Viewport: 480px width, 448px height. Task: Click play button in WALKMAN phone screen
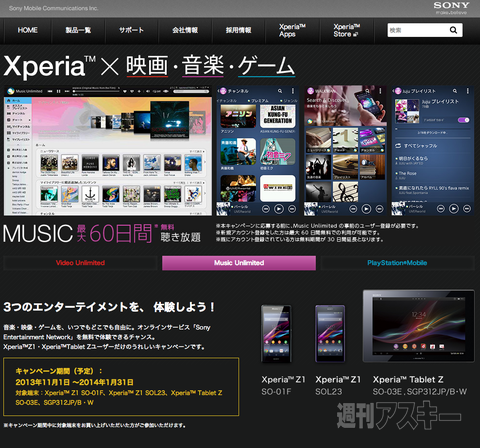tap(366, 209)
